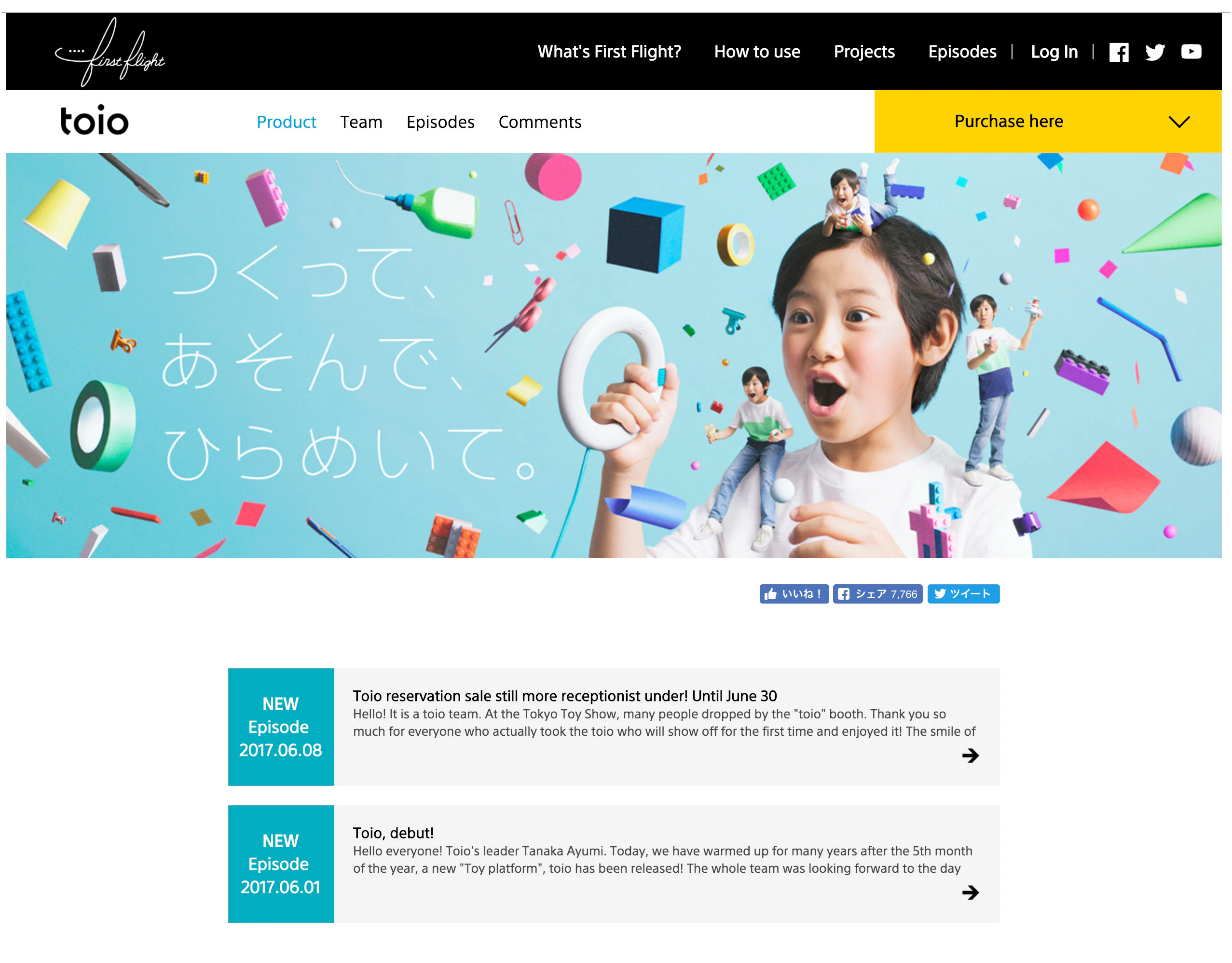
Task: Expand the Purchase here dropdown
Action: [x=1009, y=121]
